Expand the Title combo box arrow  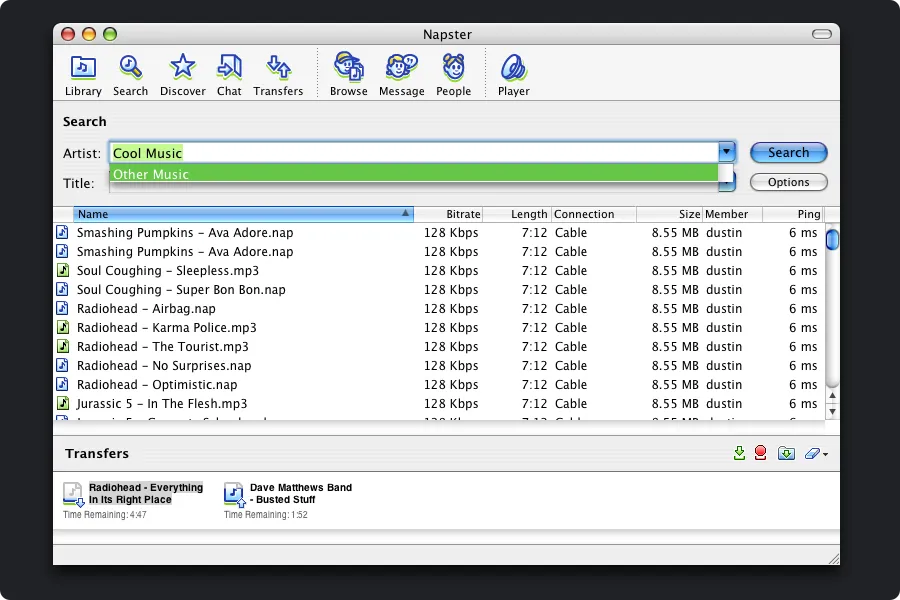(727, 184)
